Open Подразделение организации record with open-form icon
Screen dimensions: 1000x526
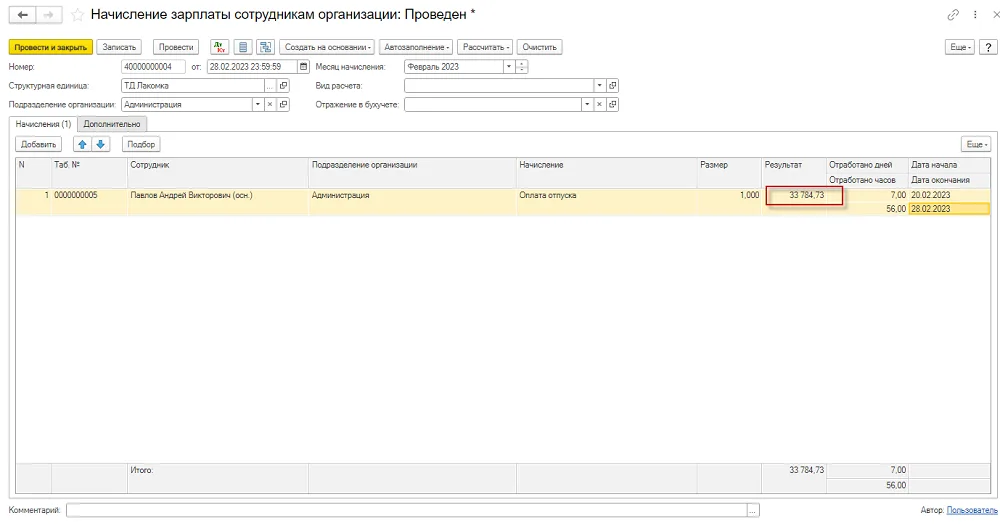pos(283,105)
